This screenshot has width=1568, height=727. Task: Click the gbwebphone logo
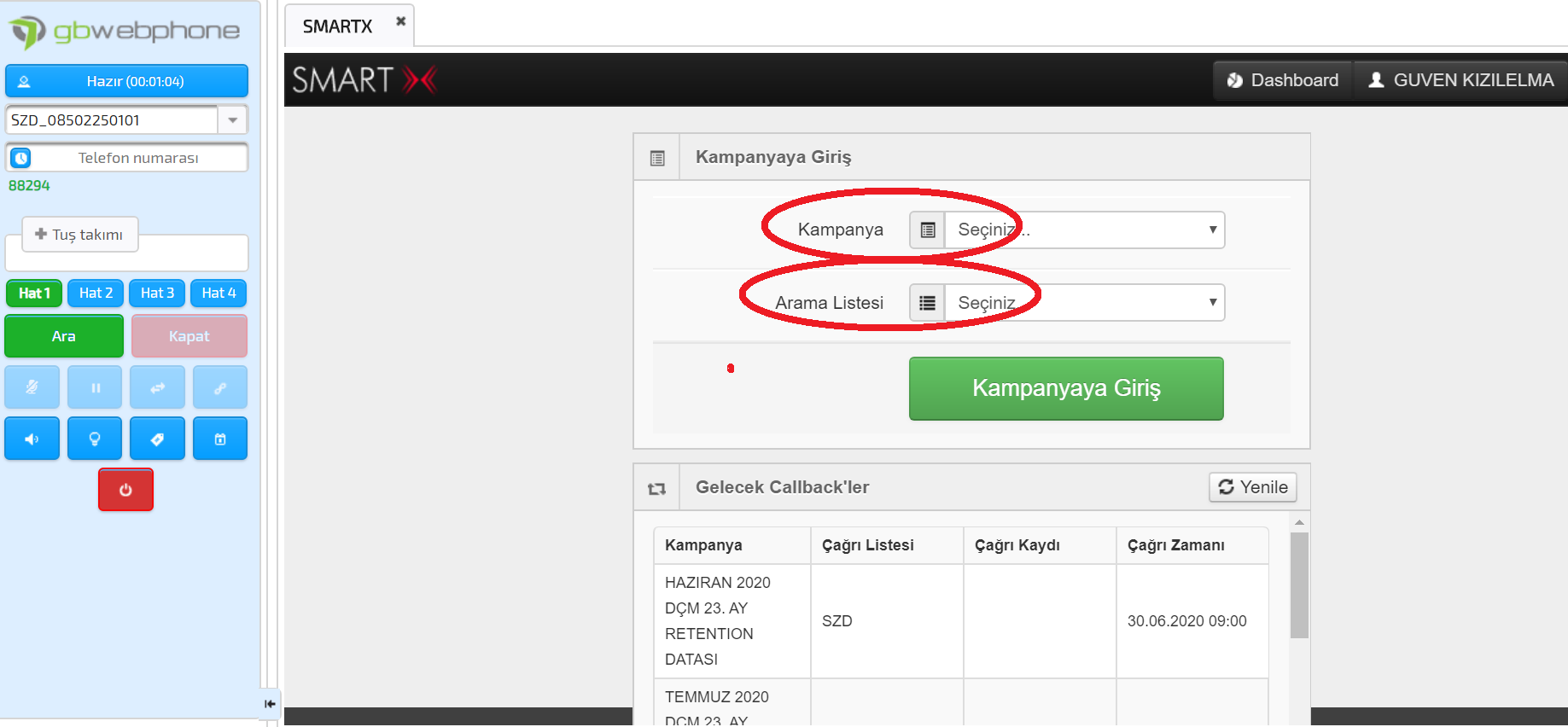click(125, 32)
